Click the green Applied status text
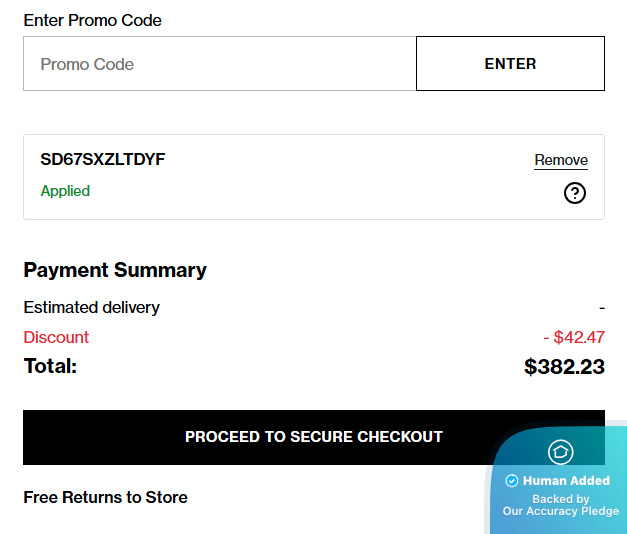Viewport: 627px width, 534px height. coord(65,191)
